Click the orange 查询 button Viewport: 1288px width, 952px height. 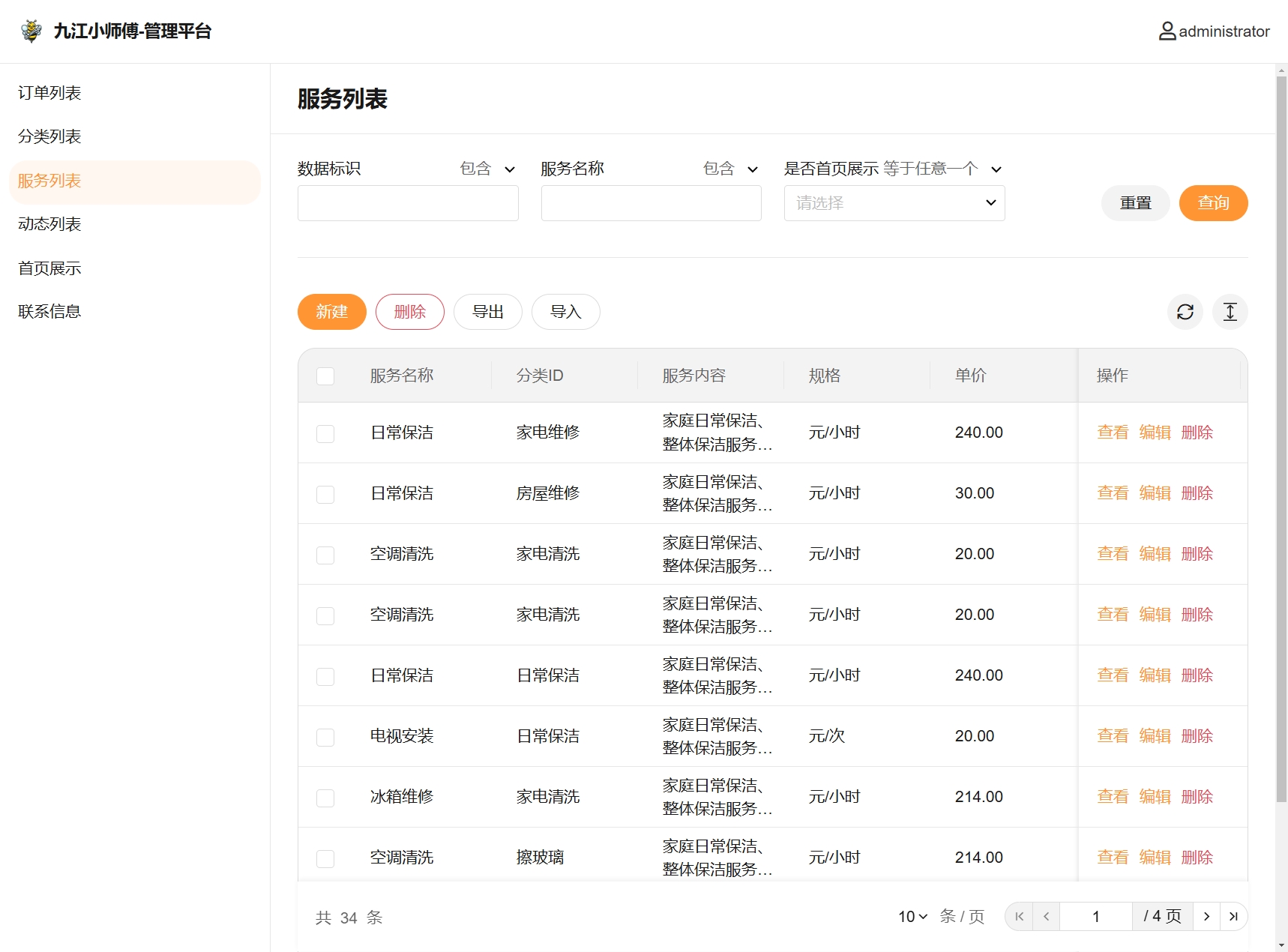[x=1212, y=203]
